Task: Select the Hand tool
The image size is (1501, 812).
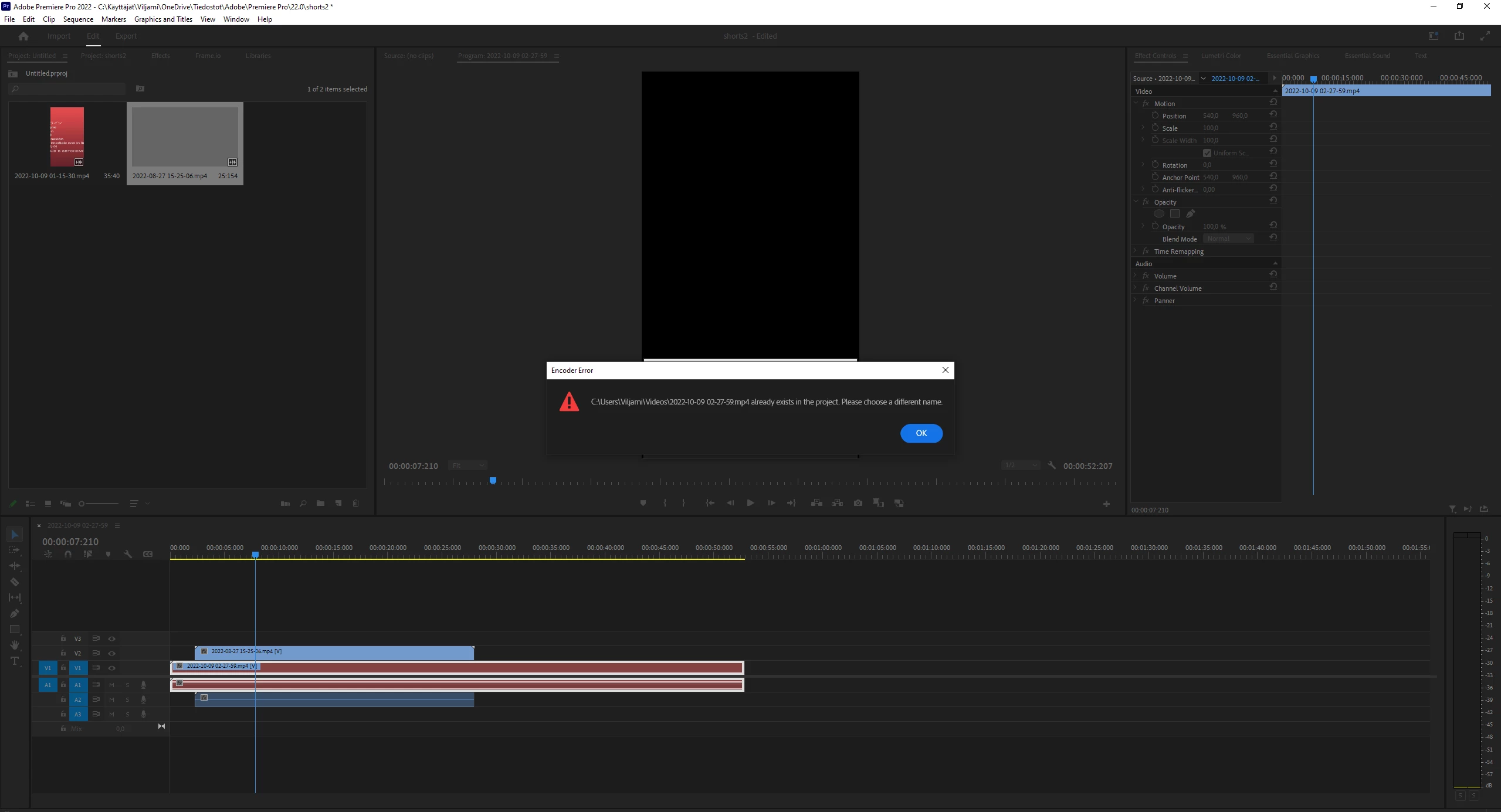Action: pyautogui.click(x=15, y=645)
